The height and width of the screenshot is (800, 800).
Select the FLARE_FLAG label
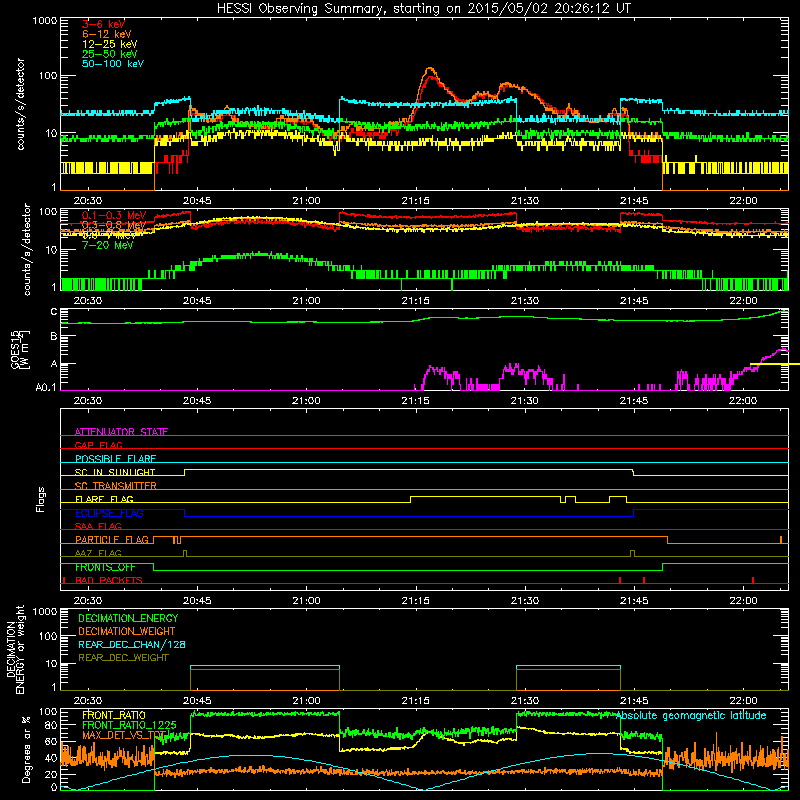(x=104, y=499)
